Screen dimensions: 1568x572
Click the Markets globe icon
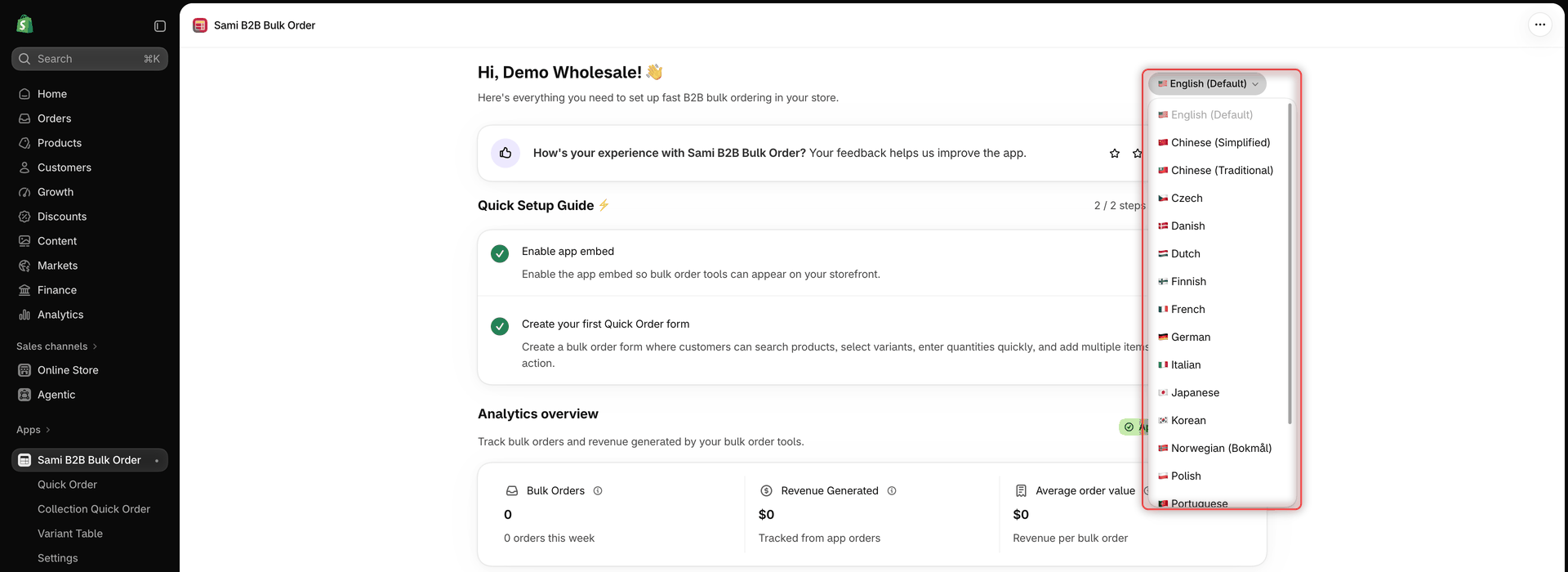pos(24,266)
